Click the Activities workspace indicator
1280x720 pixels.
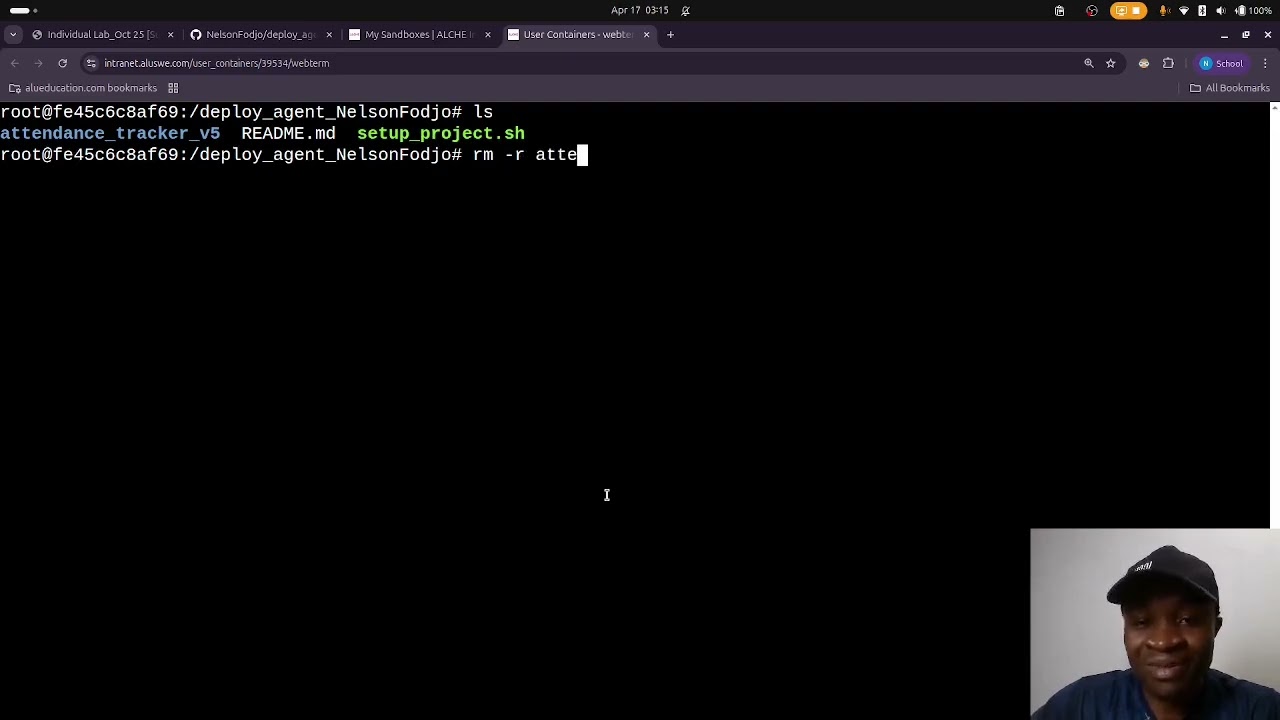(24, 10)
